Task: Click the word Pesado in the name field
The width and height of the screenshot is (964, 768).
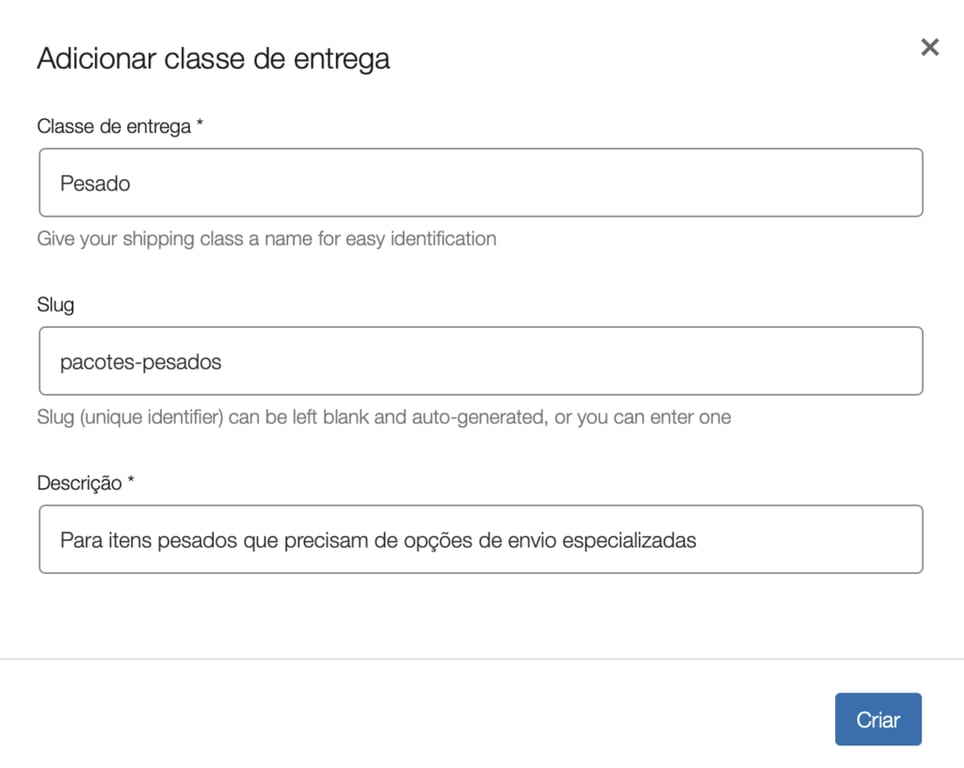Action: (x=93, y=183)
